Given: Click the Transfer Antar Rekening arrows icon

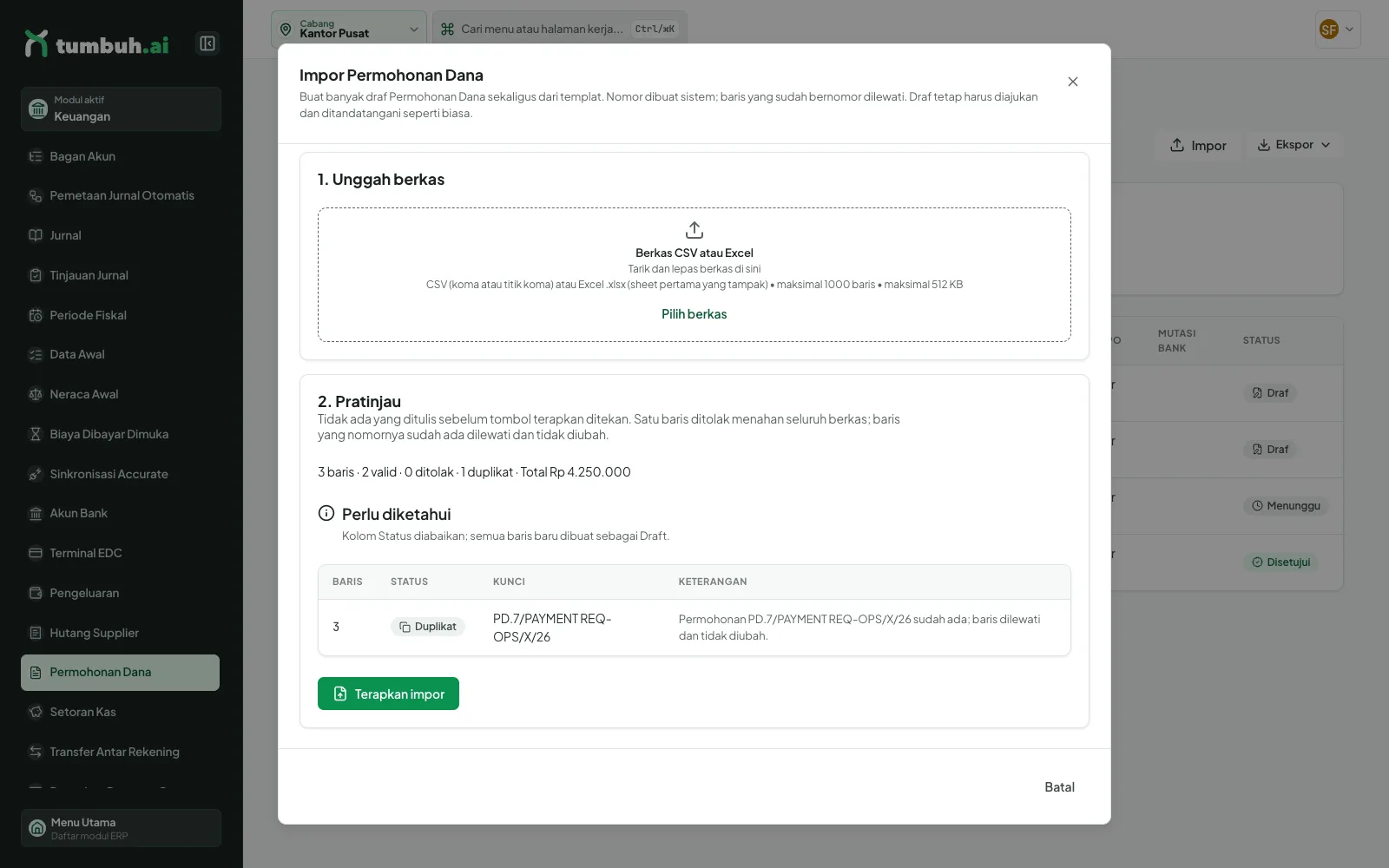Looking at the screenshot, I should tap(36, 752).
